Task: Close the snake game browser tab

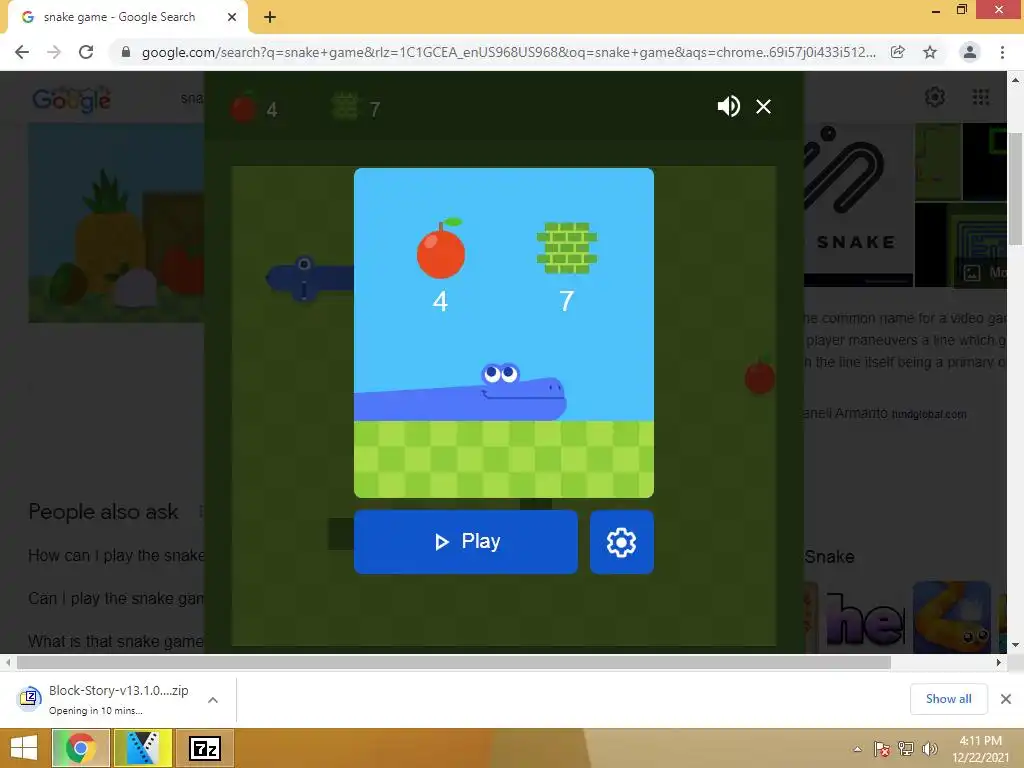Action: [x=232, y=17]
